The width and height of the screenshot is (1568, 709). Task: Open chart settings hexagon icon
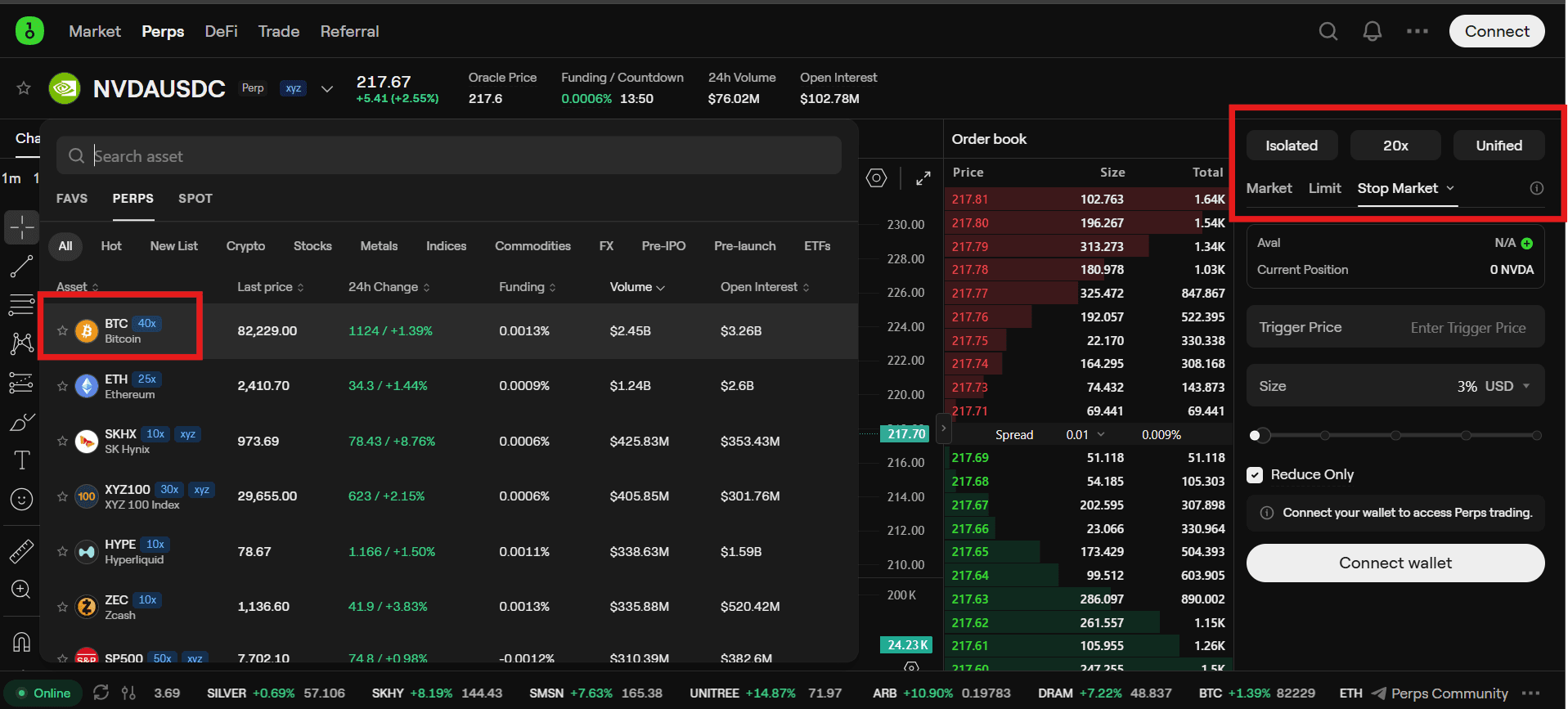coord(877,178)
